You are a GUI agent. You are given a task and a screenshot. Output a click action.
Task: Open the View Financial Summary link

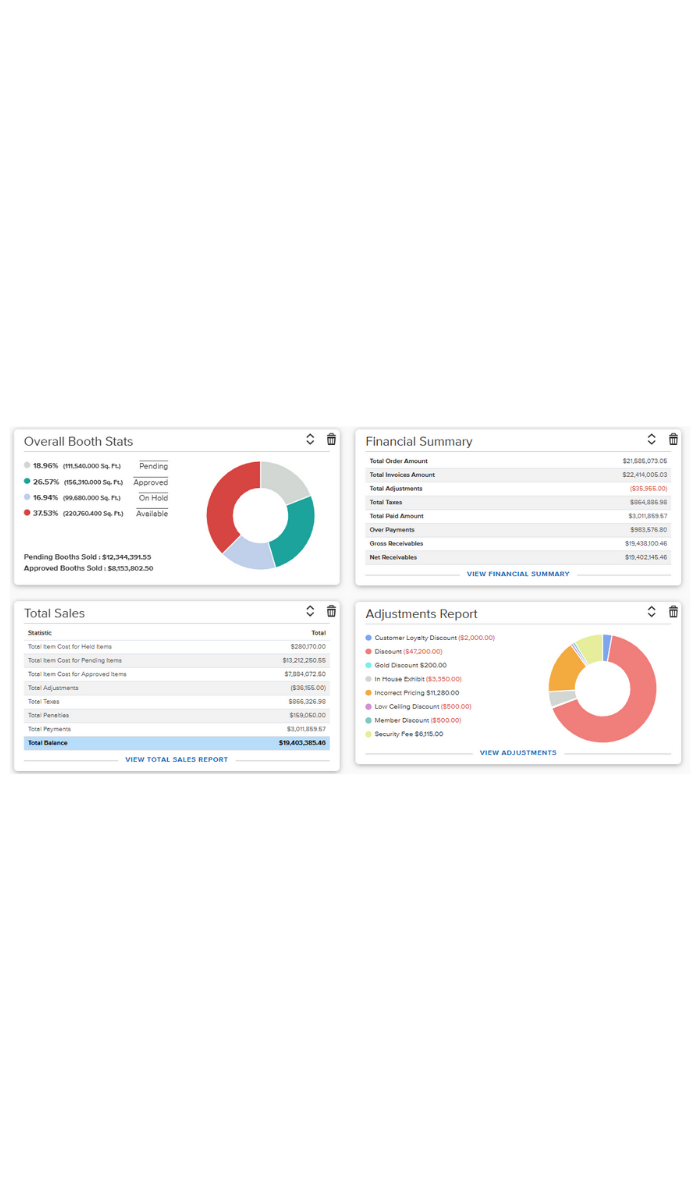[518, 574]
